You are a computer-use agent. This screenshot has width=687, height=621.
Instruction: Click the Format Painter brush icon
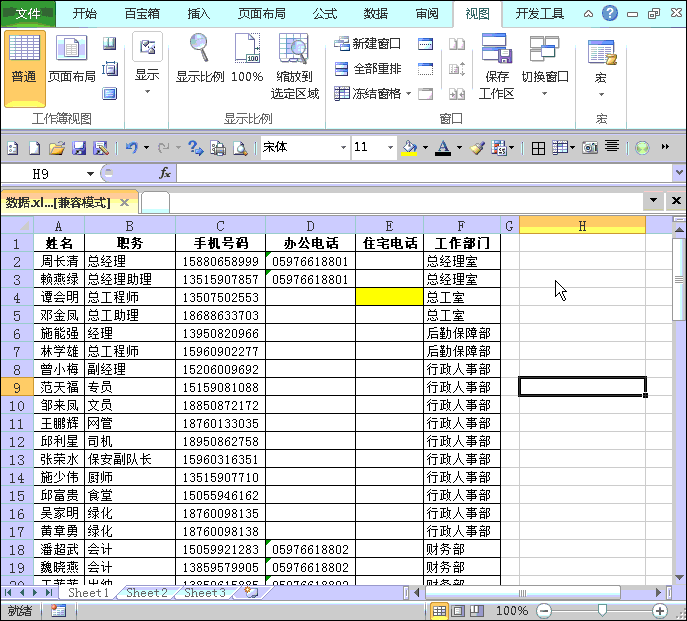[477, 148]
